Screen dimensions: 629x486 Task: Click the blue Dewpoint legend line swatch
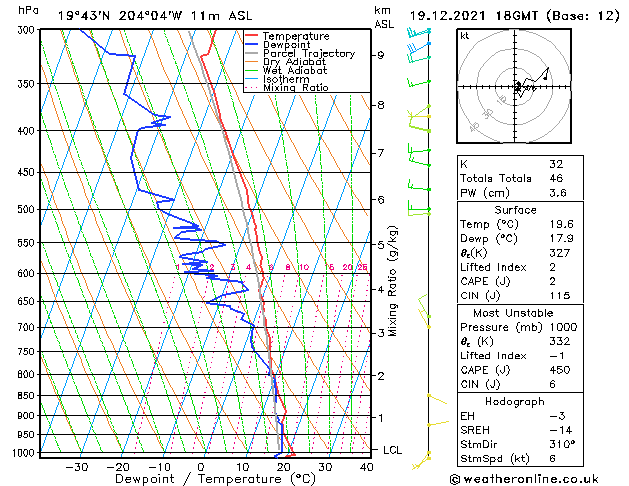(x=252, y=45)
